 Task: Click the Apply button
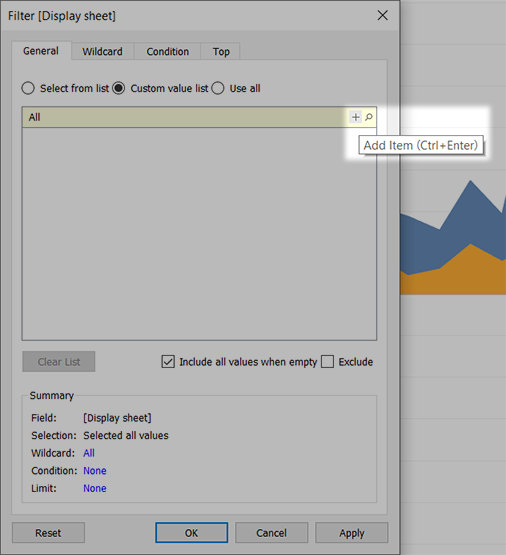click(x=352, y=533)
